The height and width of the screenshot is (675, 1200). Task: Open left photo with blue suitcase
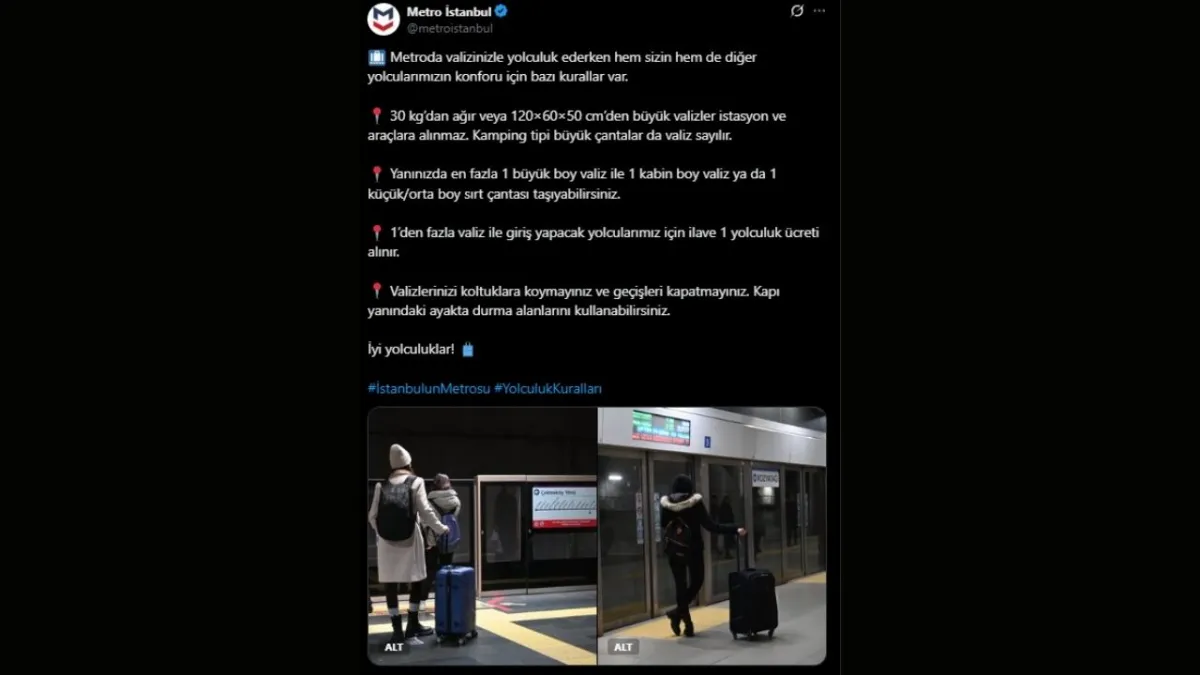[482, 536]
